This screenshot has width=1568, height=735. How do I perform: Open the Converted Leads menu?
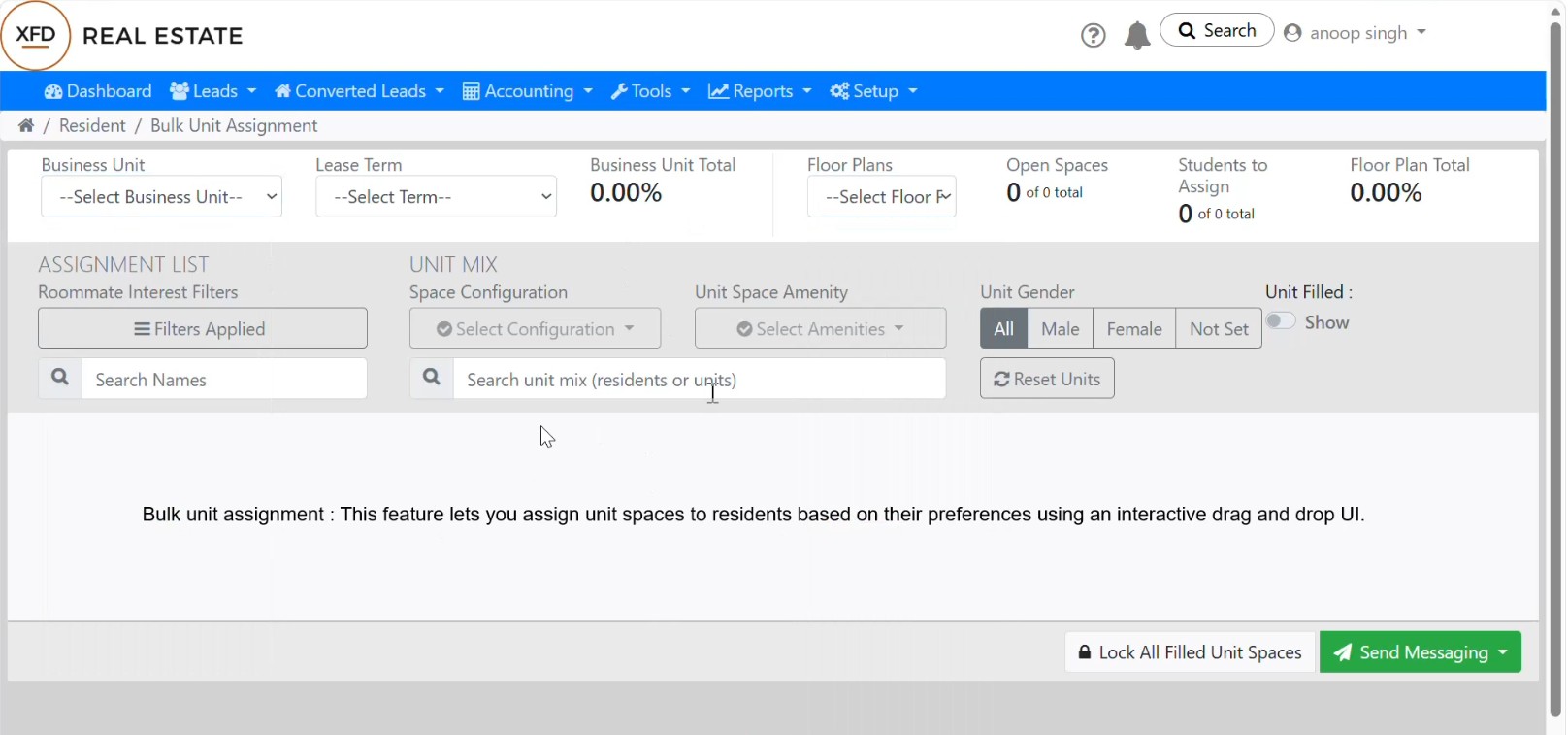360,91
